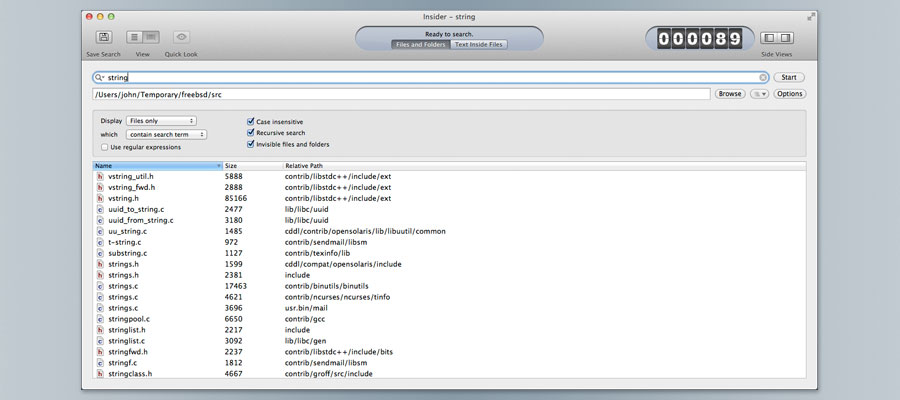The image size is (900, 400).
Task: Open the magnifier search options icon
Action: pyautogui.click(x=99, y=77)
